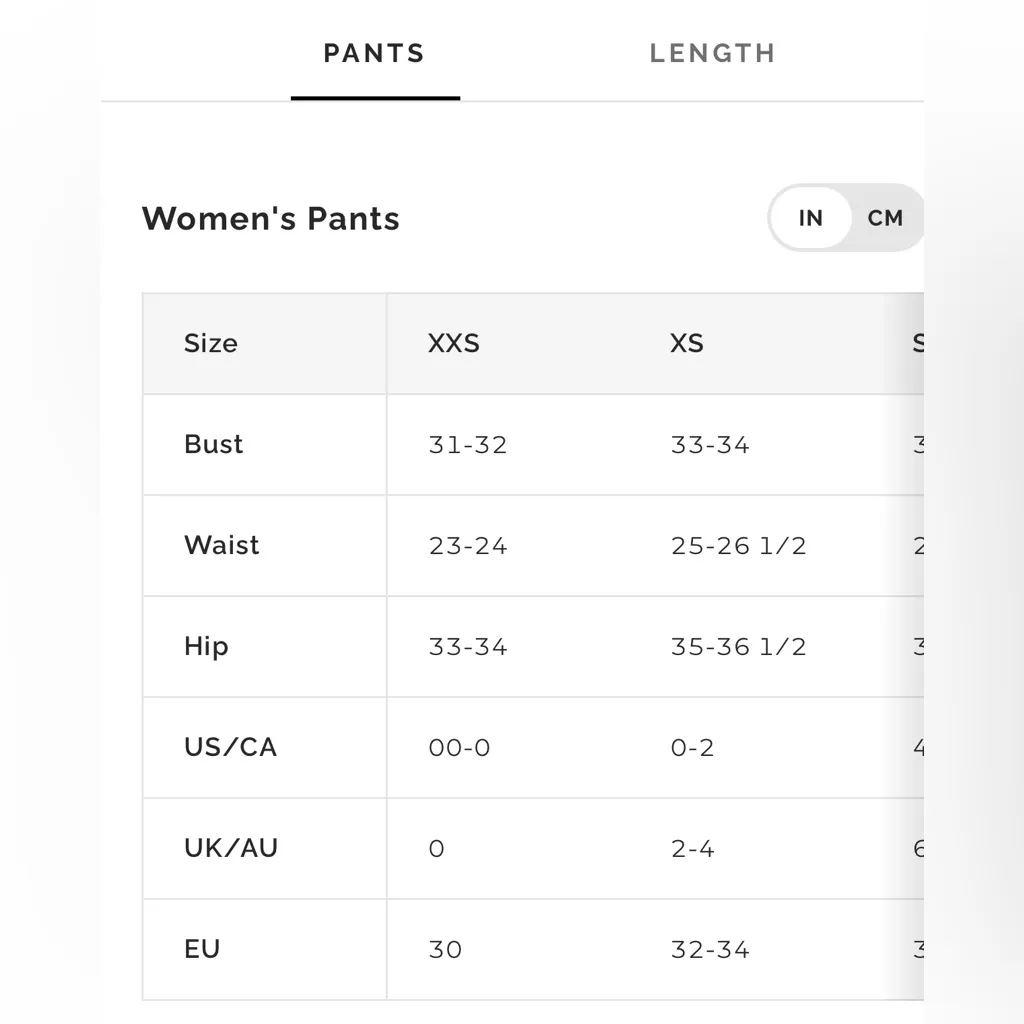Click the Size header cell

coord(210,343)
